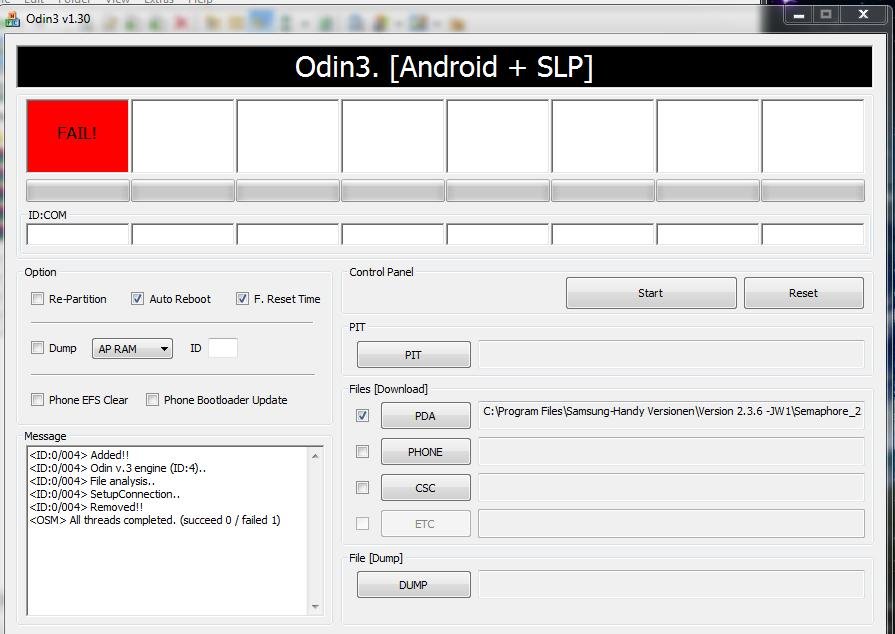Click the progress bar beneath the FAIL! box
The height and width of the screenshot is (634, 895).
[x=78, y=191]
